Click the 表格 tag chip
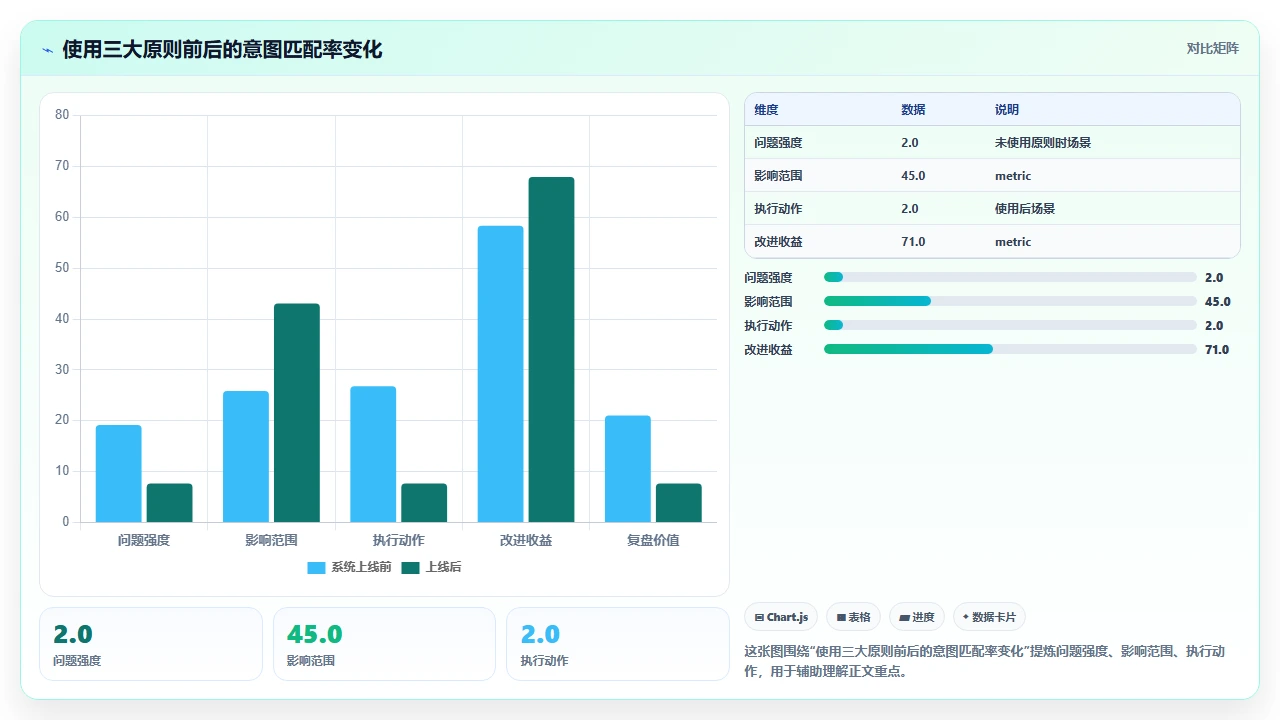This screenshot has width=1280, height=720. (853, 617)
